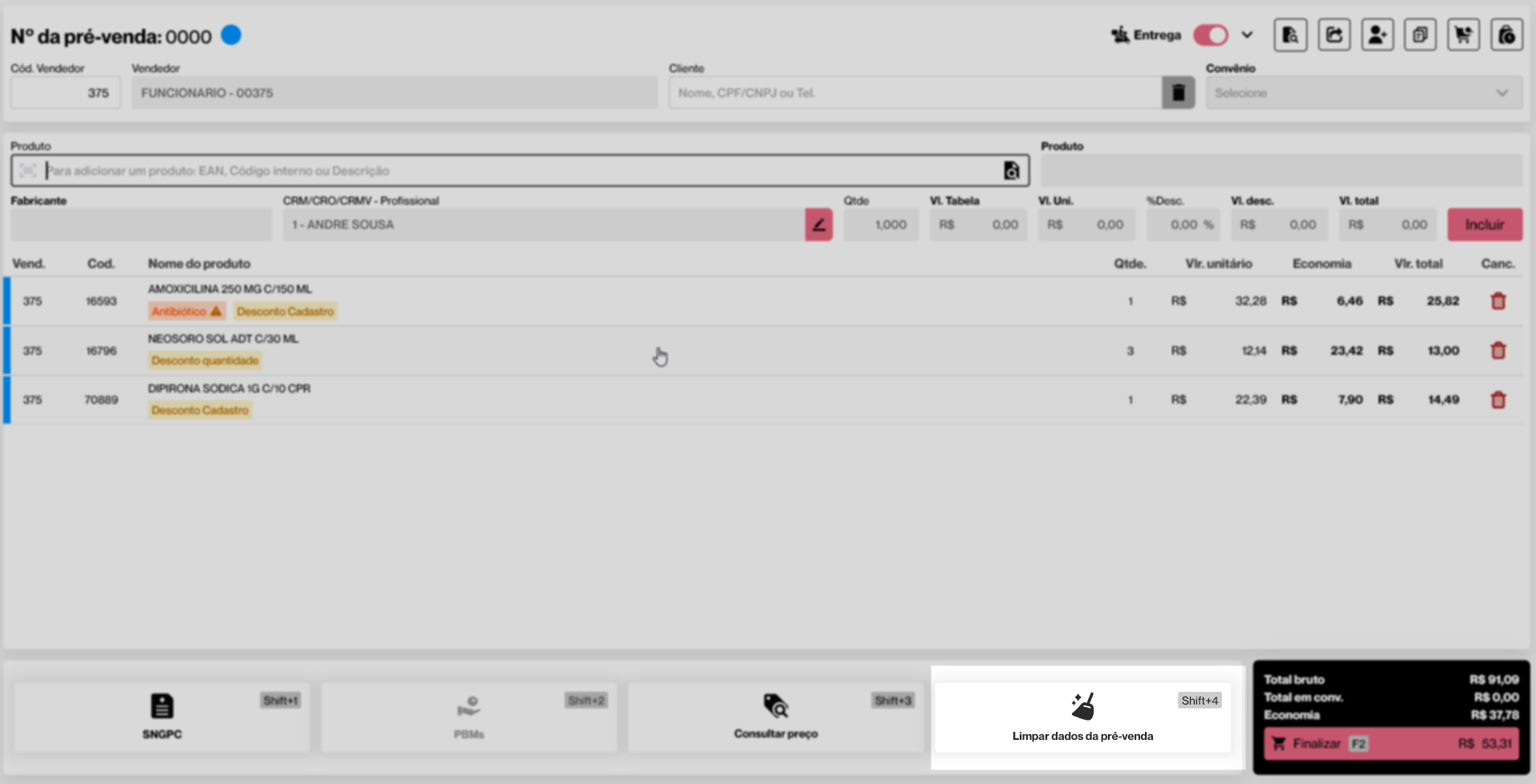The width and height of the screenshot is (1536, 784).
Task: Expand the delivery options chevron
Action: [x=1247, y=35]
